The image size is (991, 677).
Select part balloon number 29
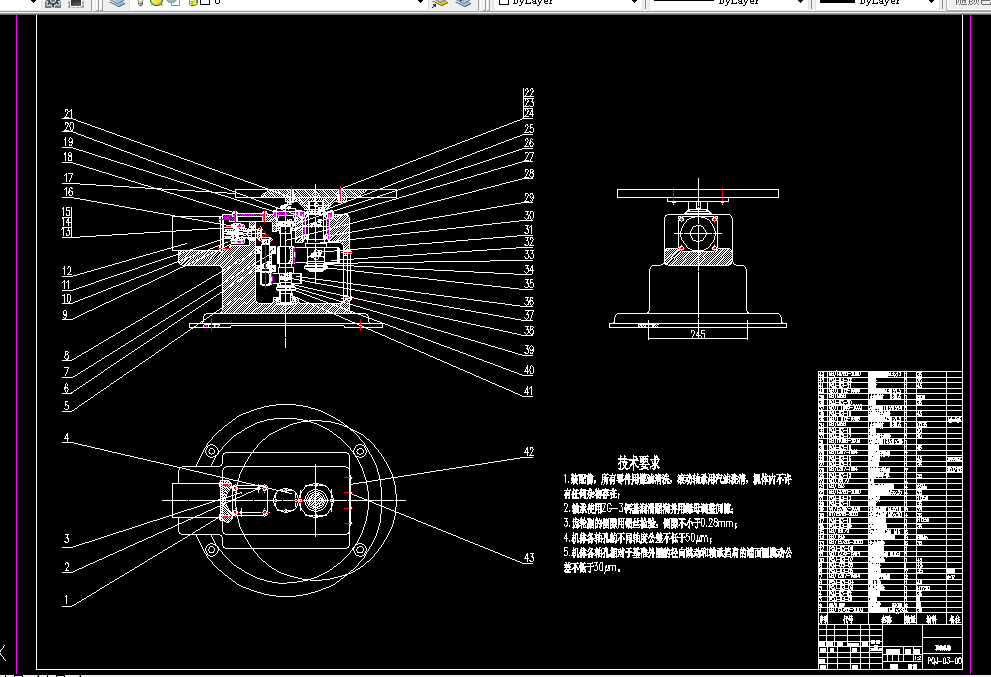529,198
